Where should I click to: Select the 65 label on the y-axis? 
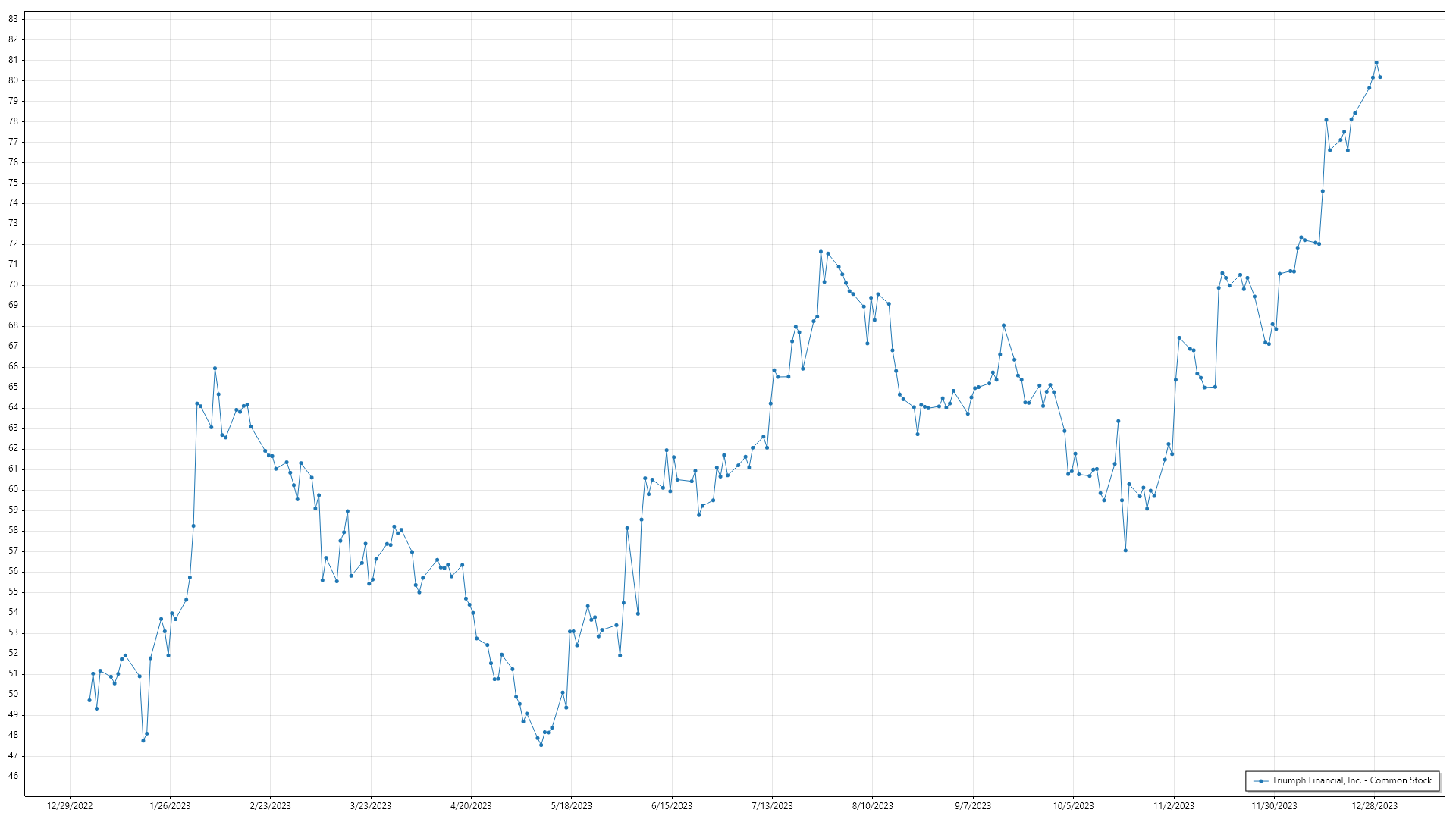coord(14,387)
